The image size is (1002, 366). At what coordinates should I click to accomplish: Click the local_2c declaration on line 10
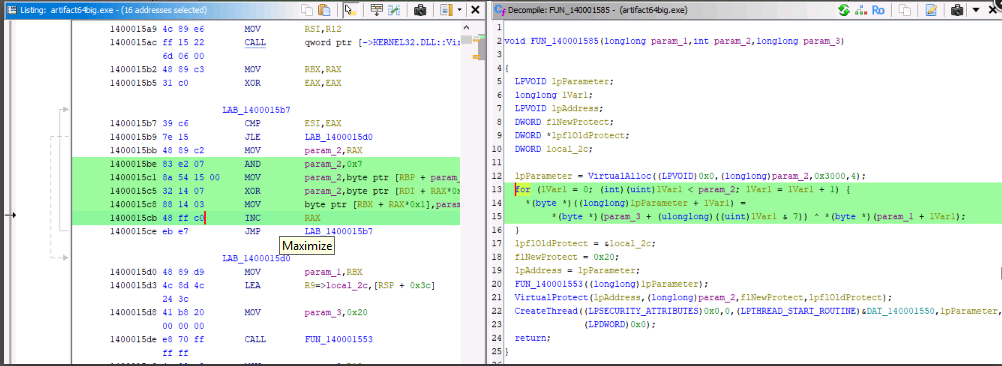[552, 149]
